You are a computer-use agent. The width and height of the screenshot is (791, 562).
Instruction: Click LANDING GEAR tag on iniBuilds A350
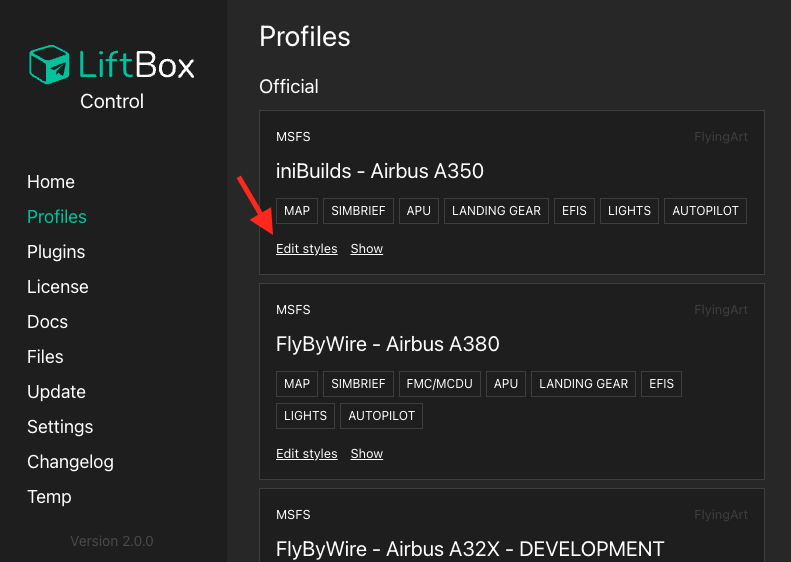click(x=496, y=211)
